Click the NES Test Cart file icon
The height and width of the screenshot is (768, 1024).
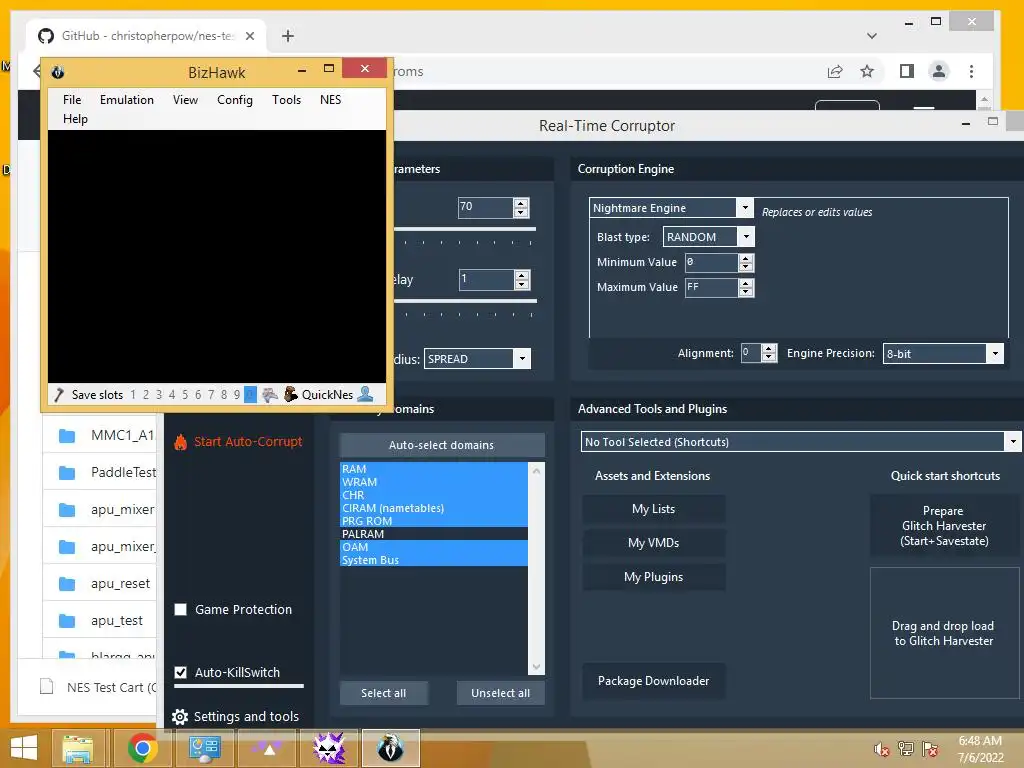pyautogui.click(x=46, y=686)
